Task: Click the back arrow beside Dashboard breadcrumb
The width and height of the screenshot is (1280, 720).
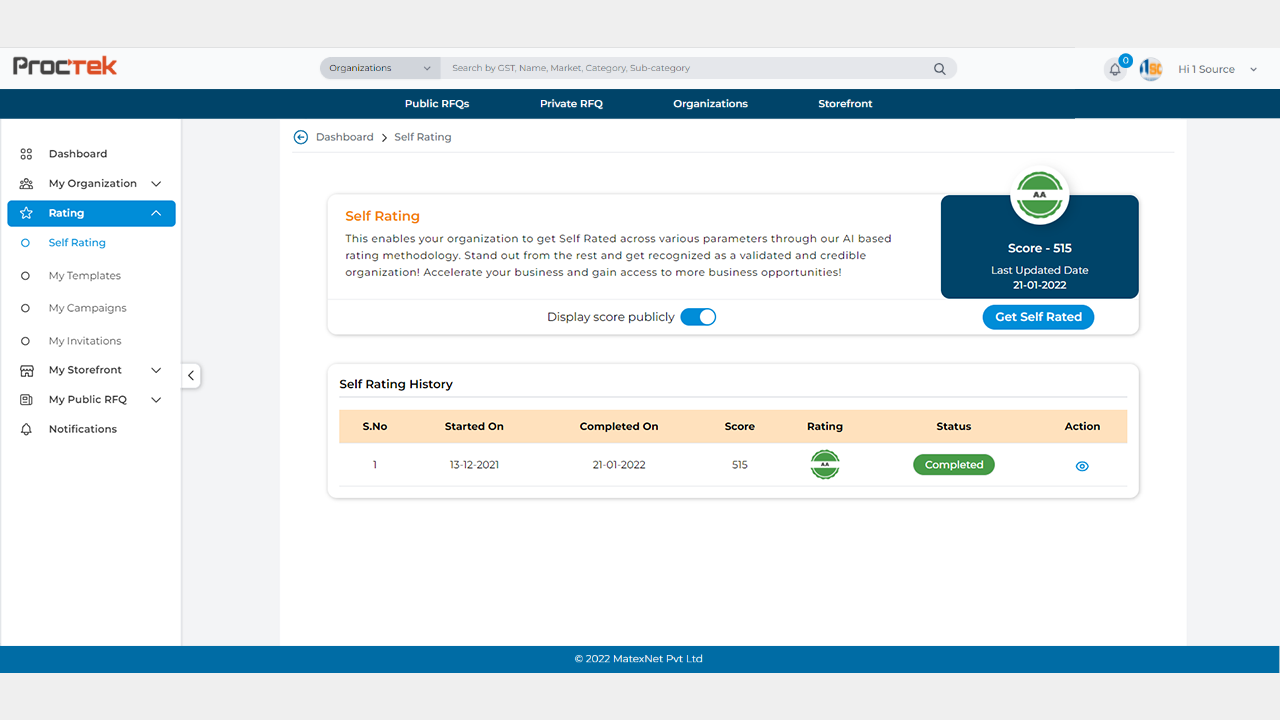Action: tap(300, 137)
